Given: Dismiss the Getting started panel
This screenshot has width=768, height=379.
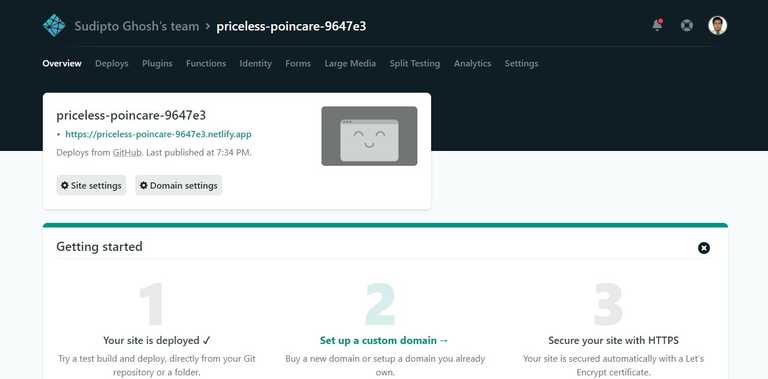Looking at the screenshot, I should 704,248.
